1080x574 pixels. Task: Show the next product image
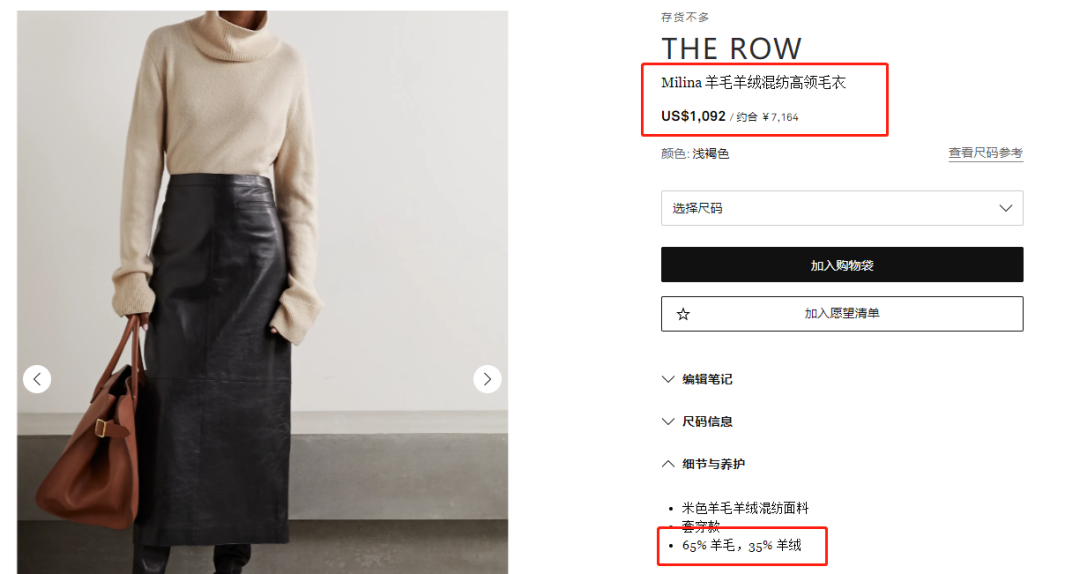487,379
